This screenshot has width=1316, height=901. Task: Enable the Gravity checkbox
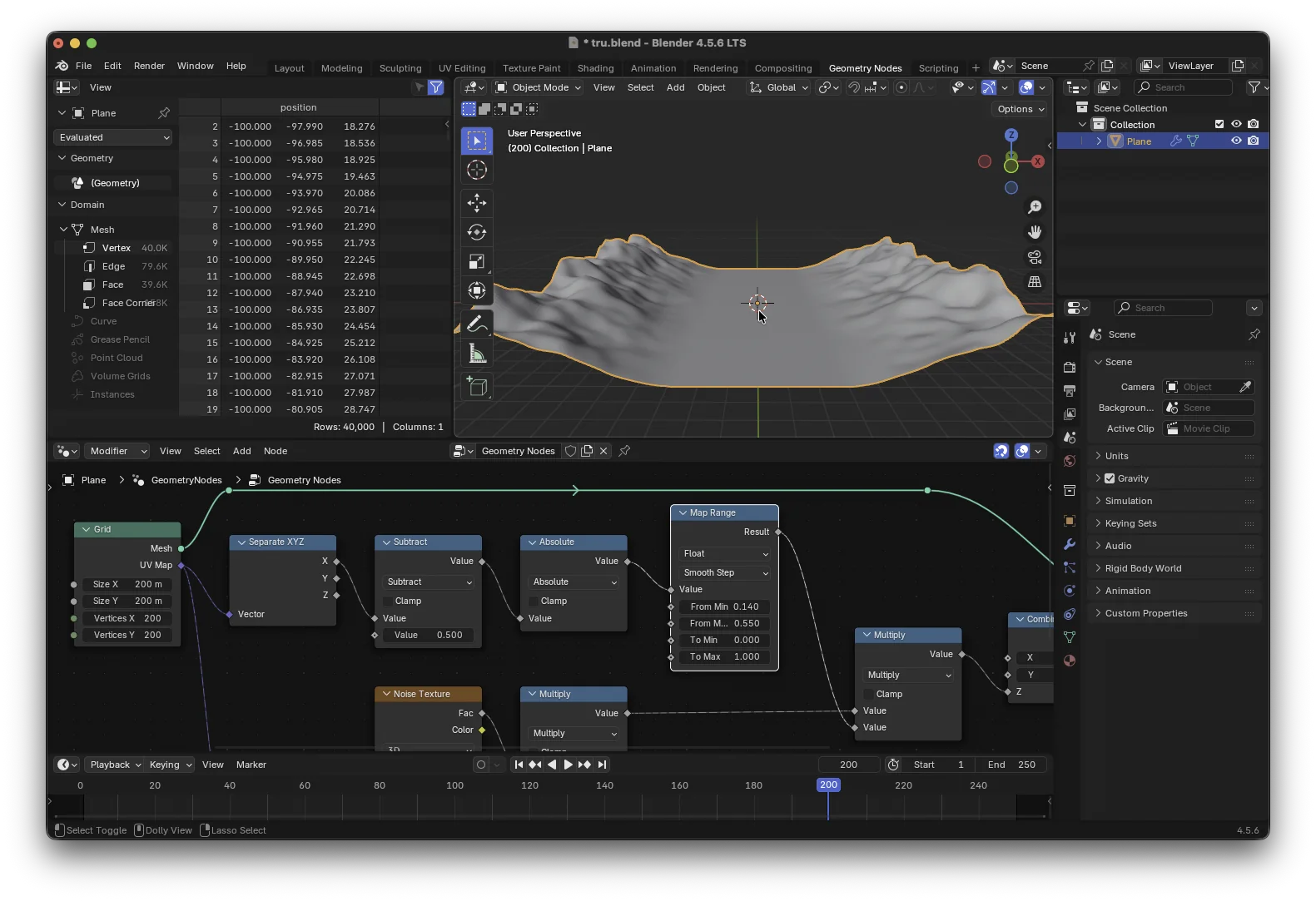(1110, 478)
